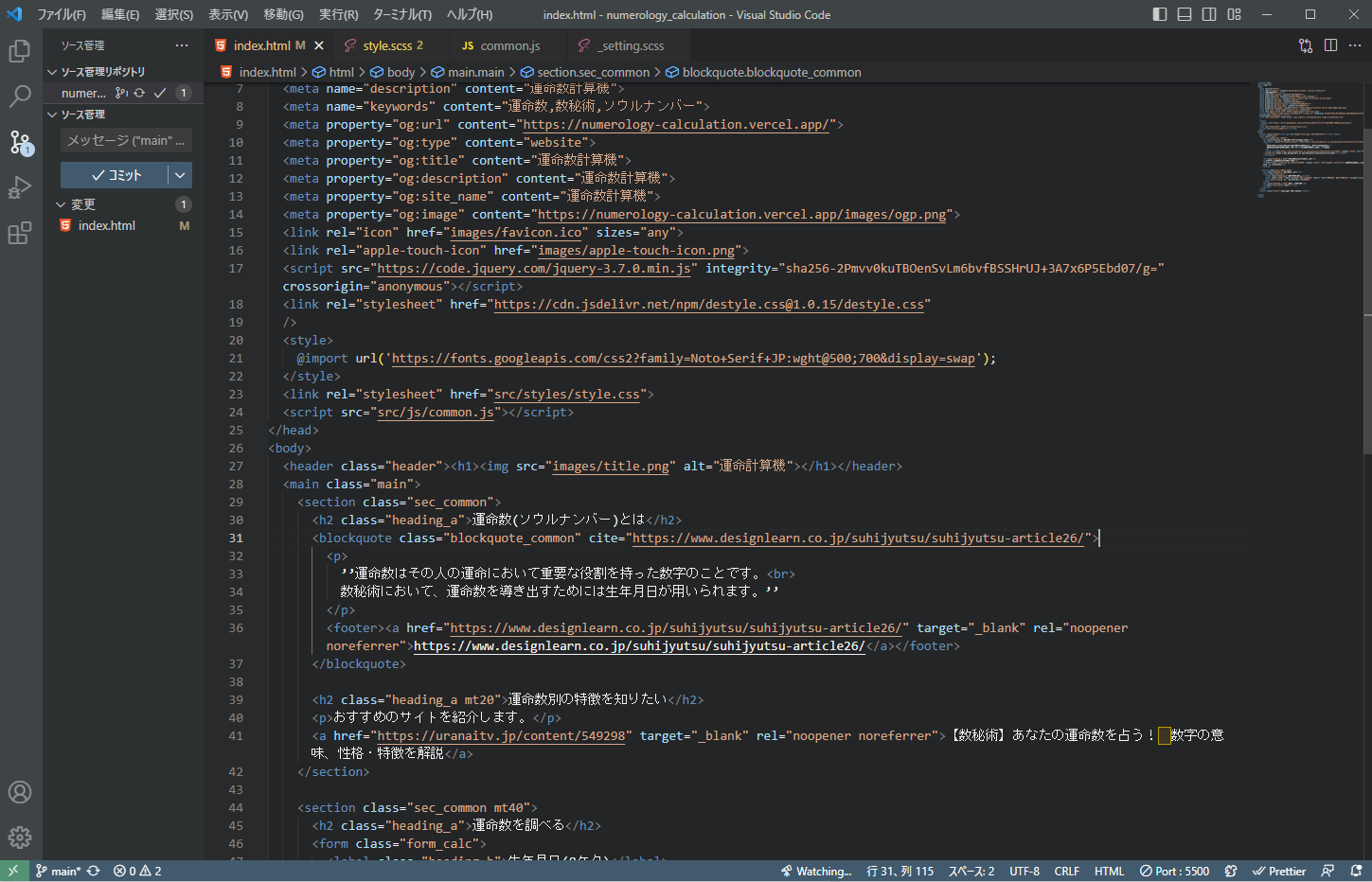1372x882 pixels.
Task: Select section.sec_common breadcrumb item
Action: [585, 72]
